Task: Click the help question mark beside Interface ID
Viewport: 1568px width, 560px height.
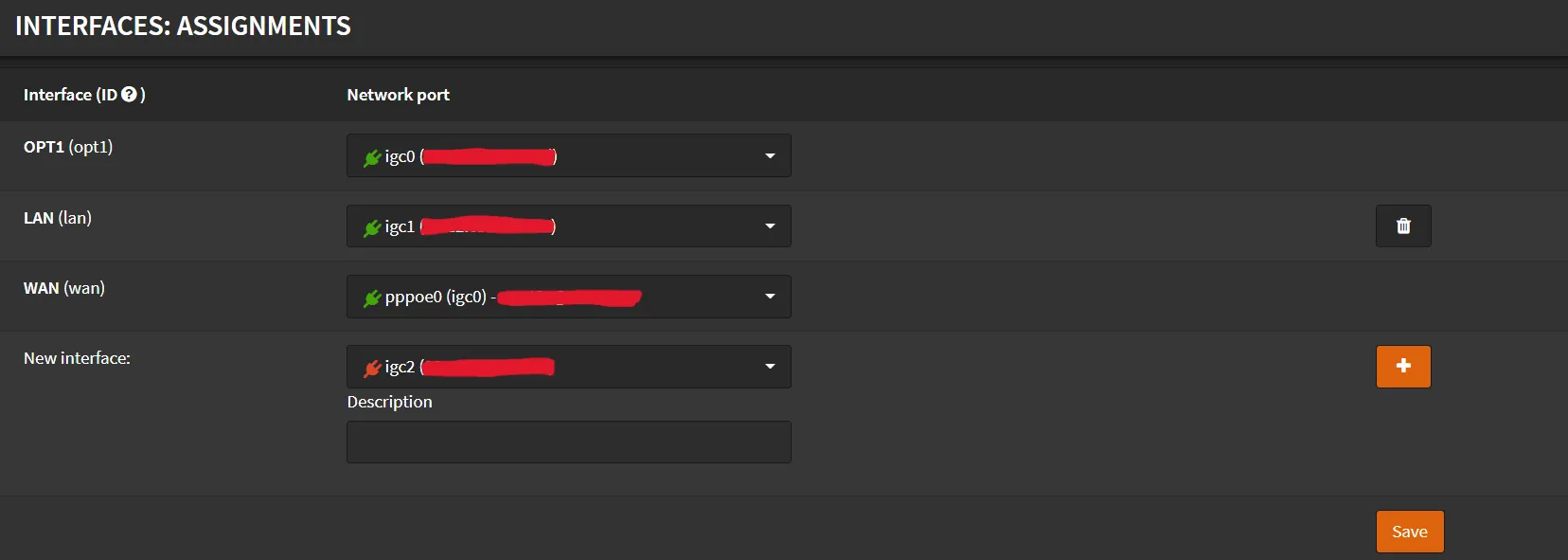Action: point(129,95)
